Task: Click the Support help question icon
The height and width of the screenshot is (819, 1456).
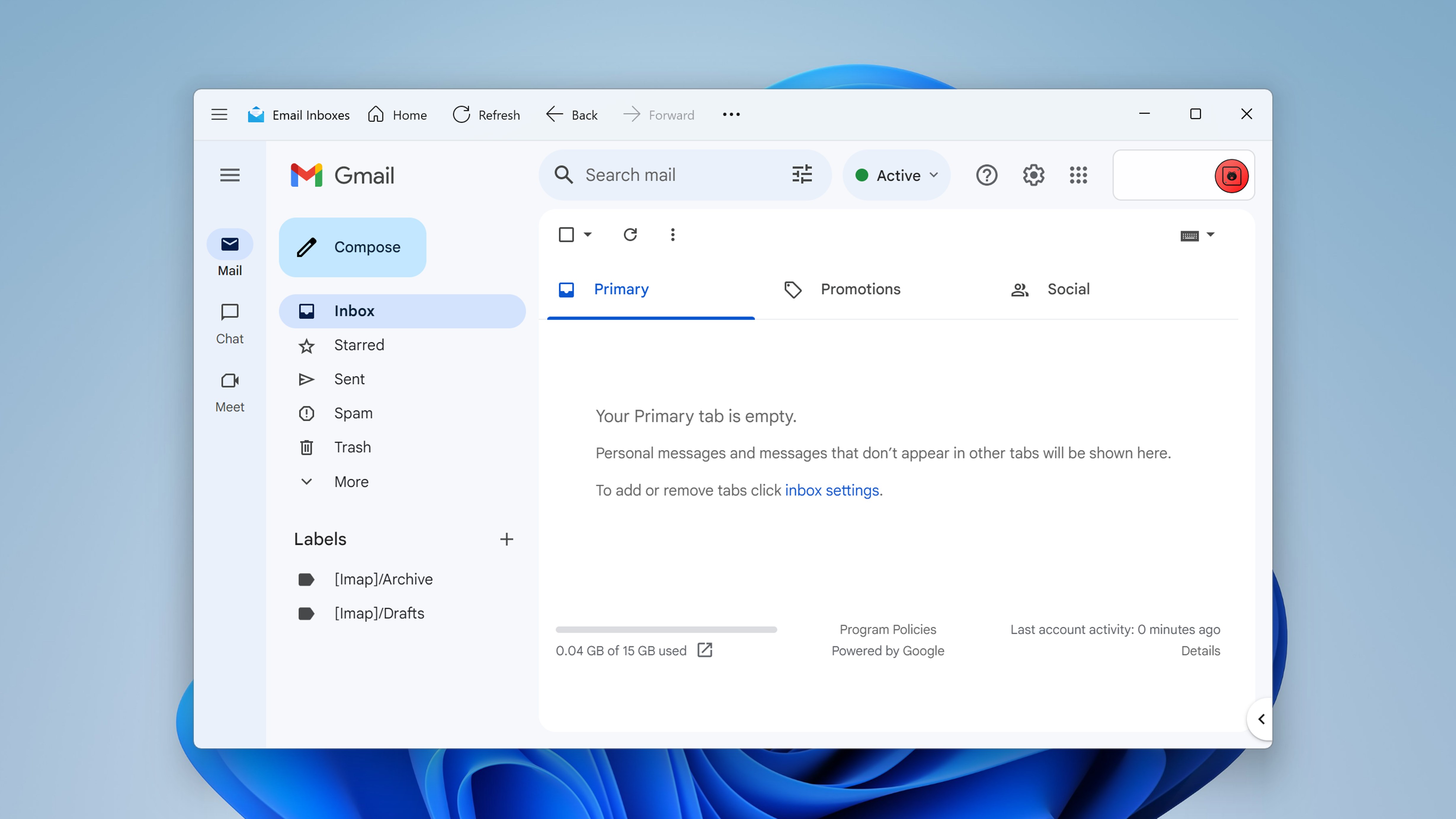Action: (986, 175)
